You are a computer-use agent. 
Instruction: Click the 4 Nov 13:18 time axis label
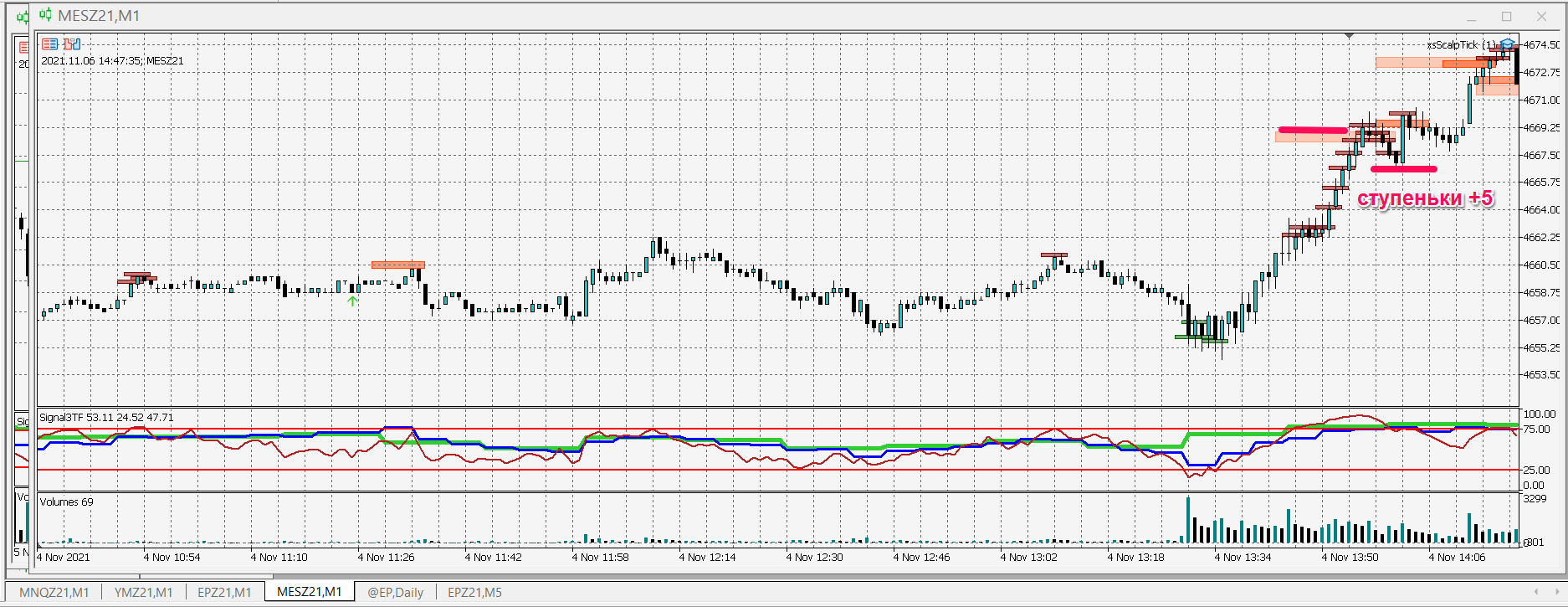[1135, 557]
